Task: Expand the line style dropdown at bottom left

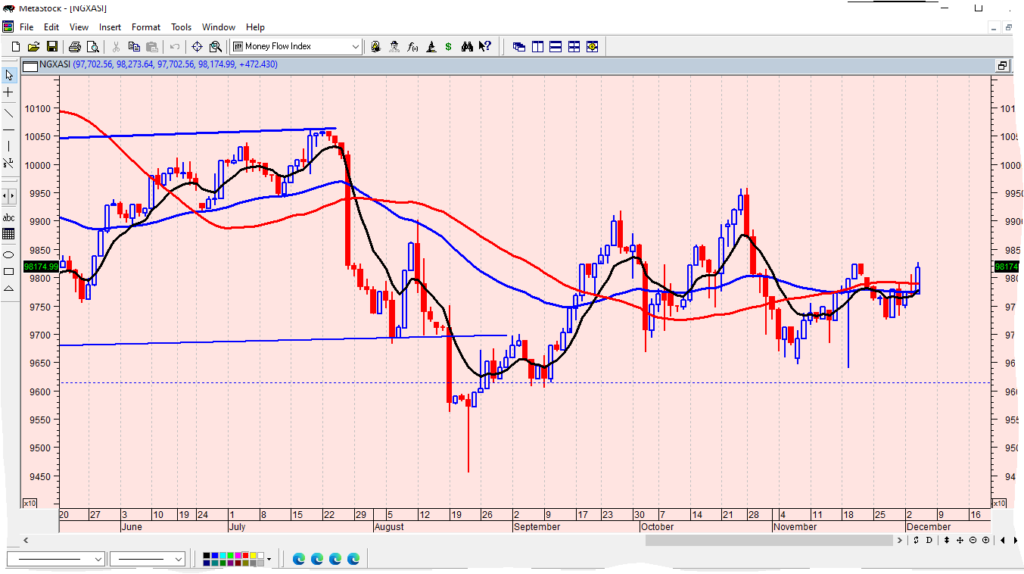Action: 96,558
